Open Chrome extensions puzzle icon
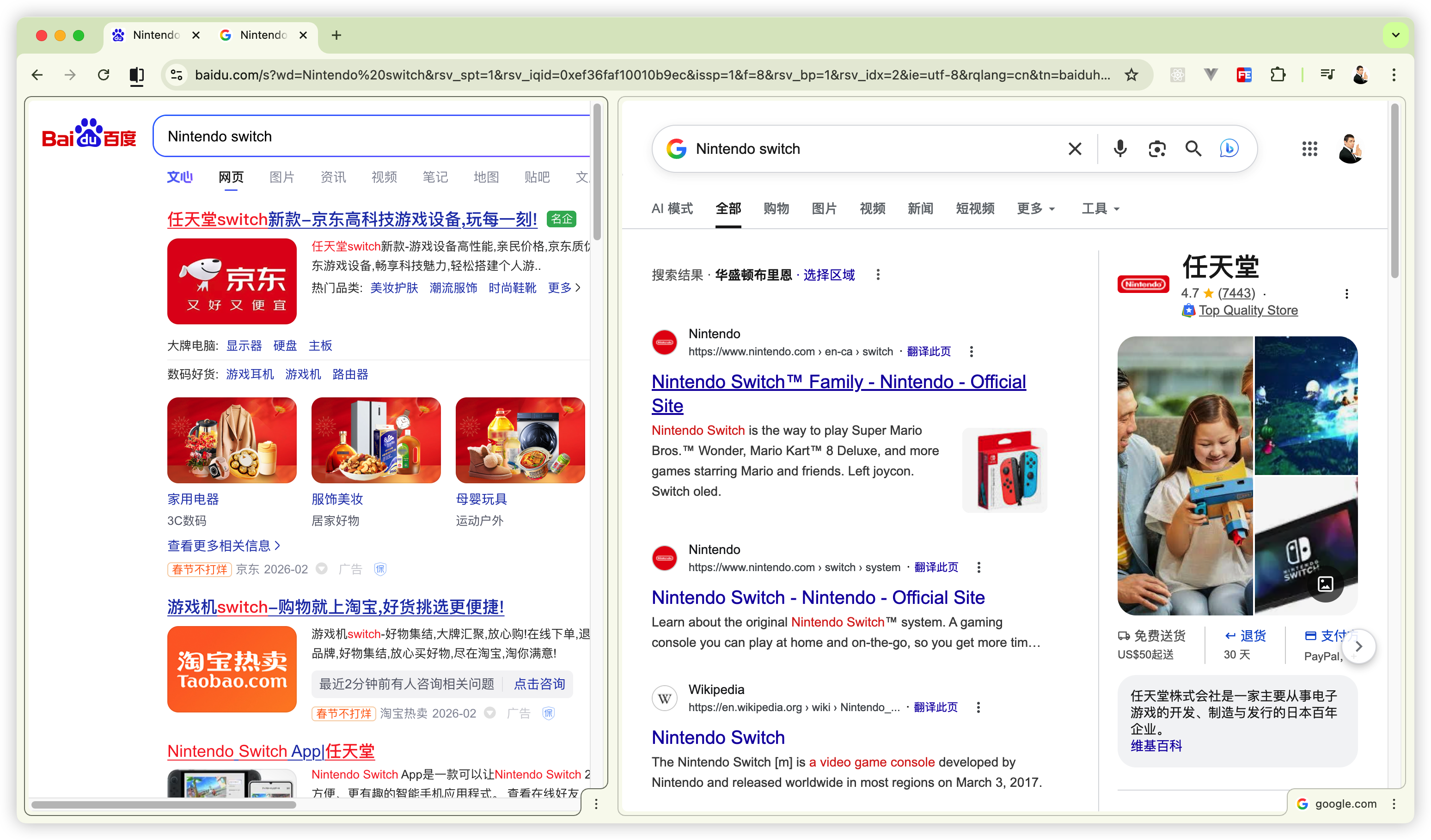This screenshot has height=840, width=1431. tap(1278, 75)
